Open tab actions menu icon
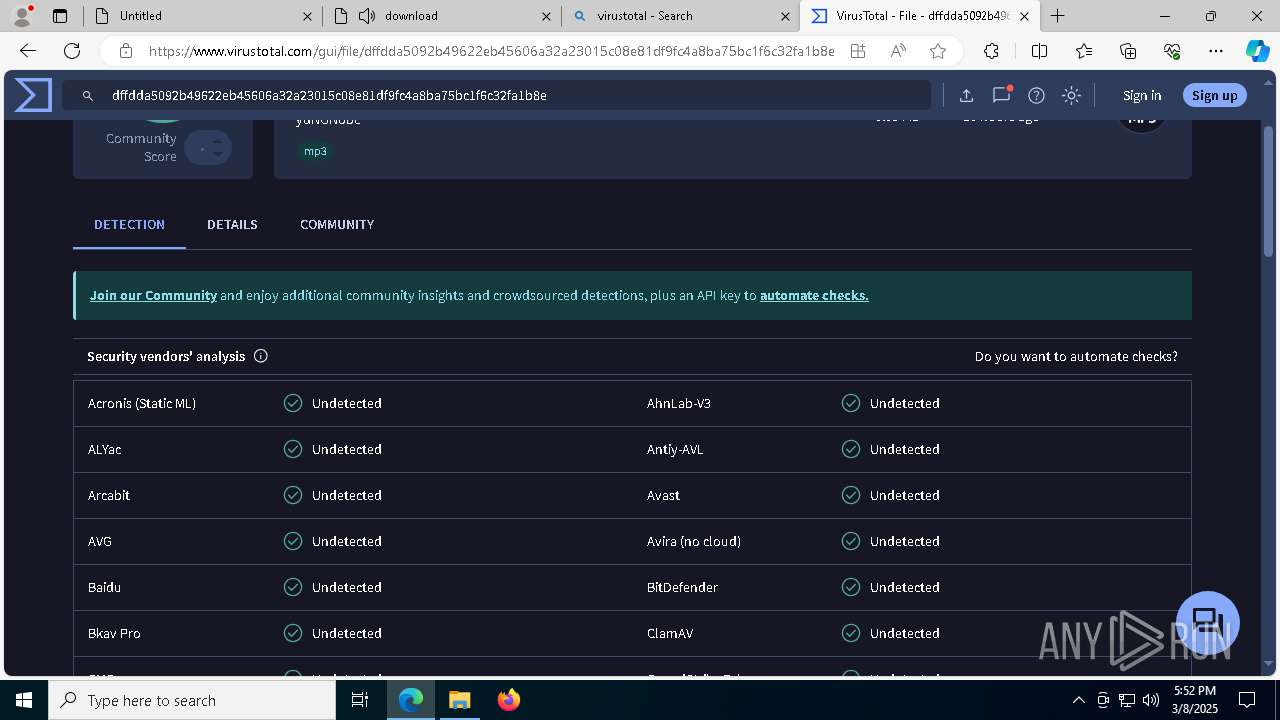The image size is (1280, 720). [60, 16]
